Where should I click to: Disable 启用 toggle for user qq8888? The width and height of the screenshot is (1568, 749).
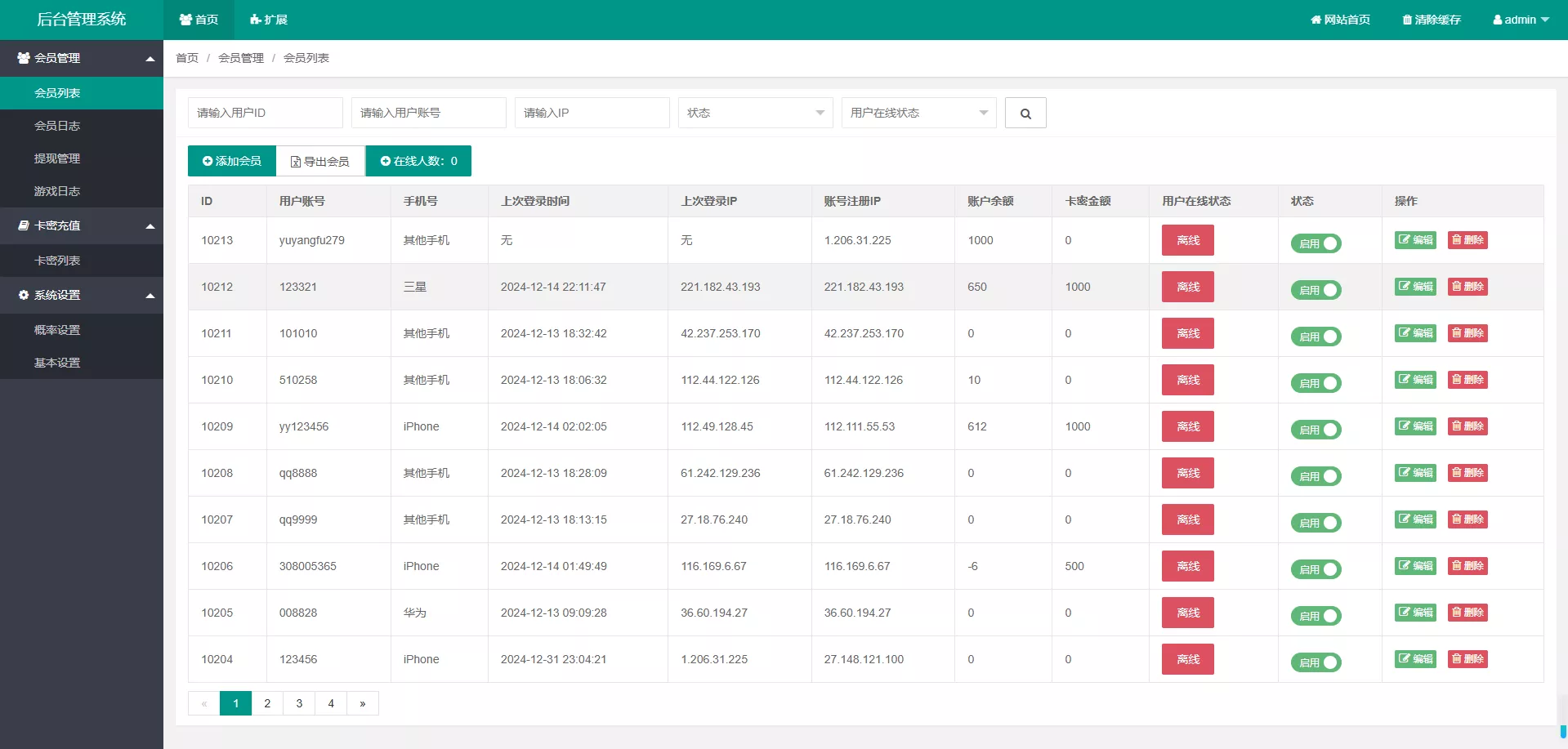click(x=1315, y=476)
